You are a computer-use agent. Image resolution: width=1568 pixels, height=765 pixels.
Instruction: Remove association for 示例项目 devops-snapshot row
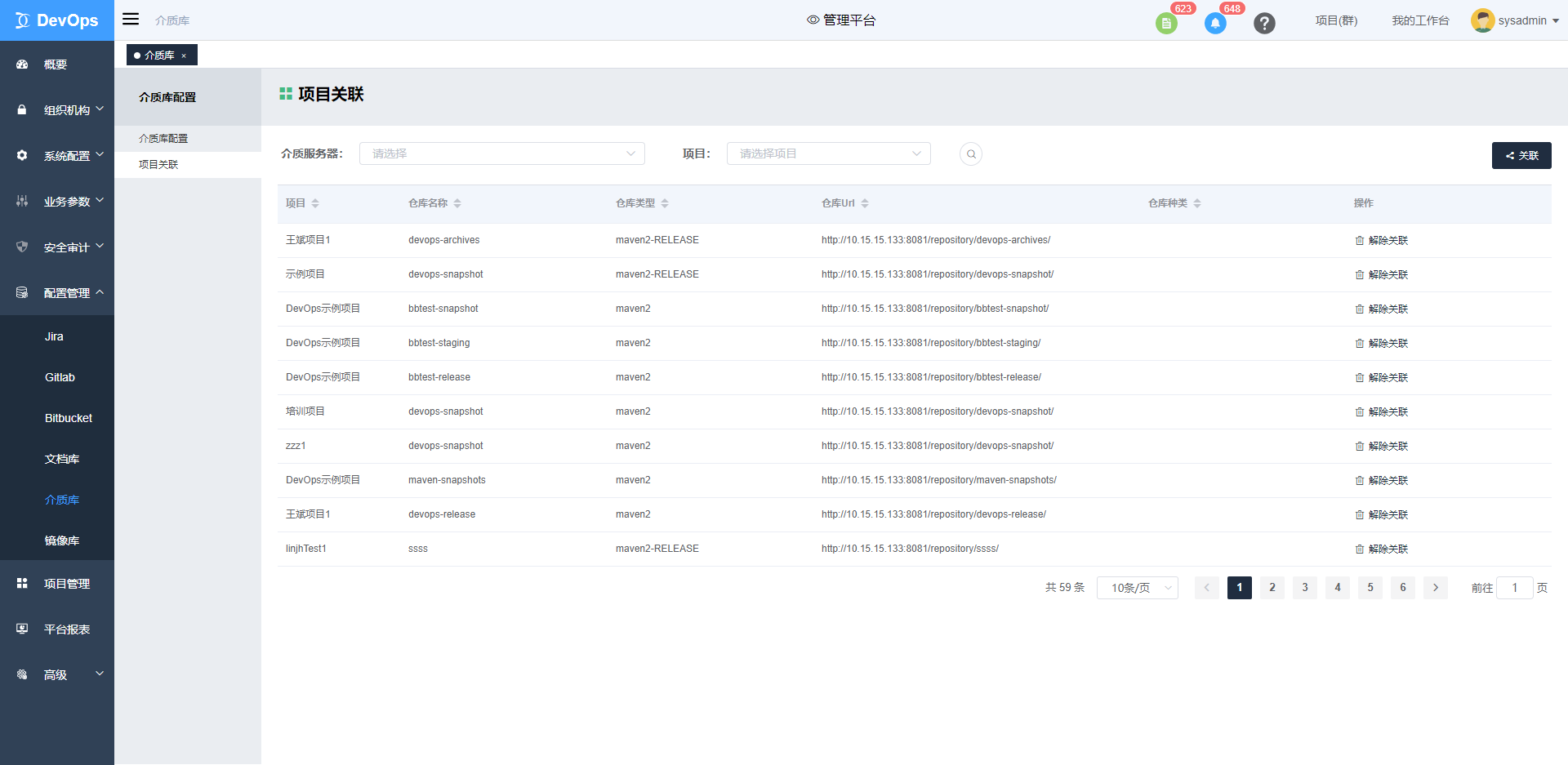(1382, 275)
